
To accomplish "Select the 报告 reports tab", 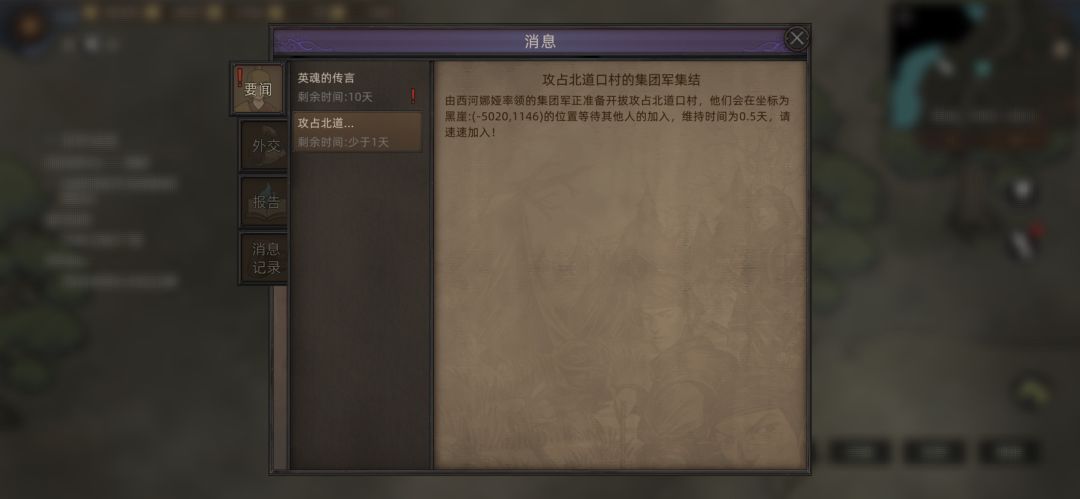I will coord(265,202).
